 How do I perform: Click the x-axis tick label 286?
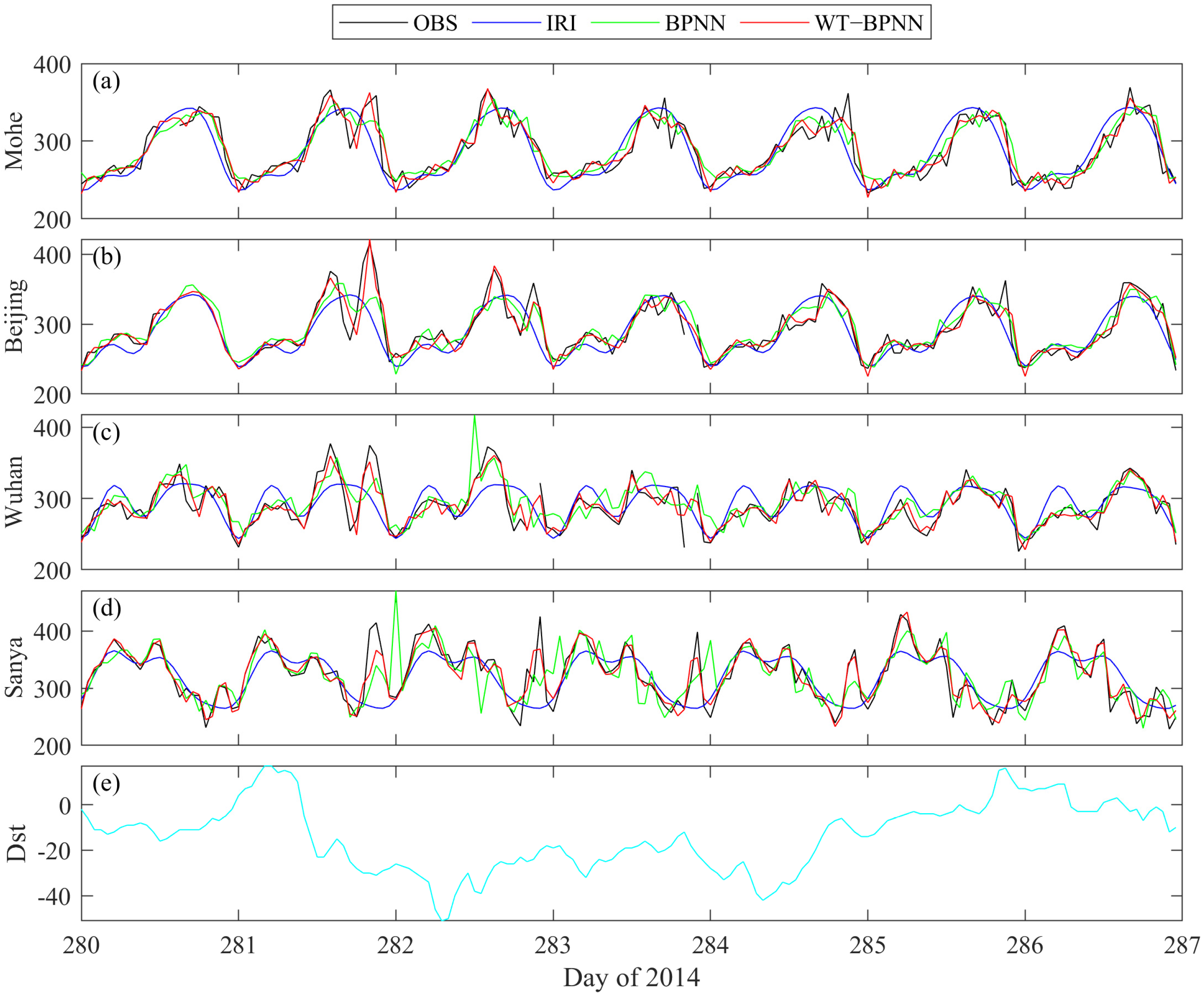[1025, 945]
